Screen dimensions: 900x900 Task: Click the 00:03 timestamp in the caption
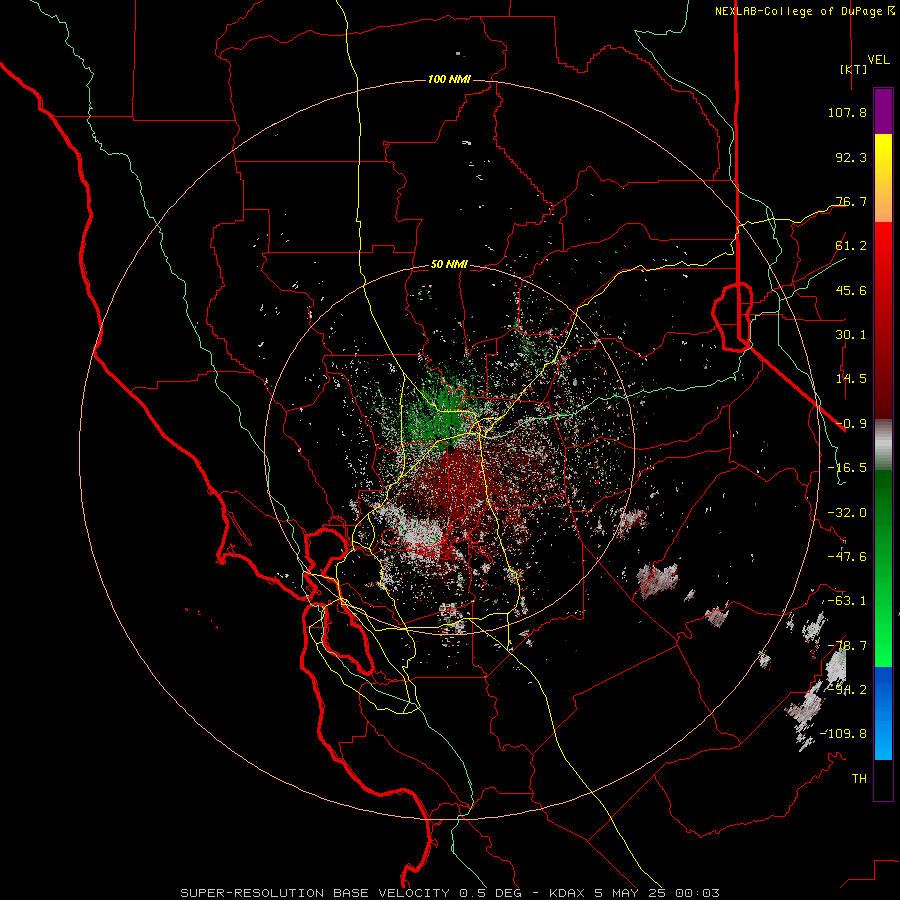[697, 893]
